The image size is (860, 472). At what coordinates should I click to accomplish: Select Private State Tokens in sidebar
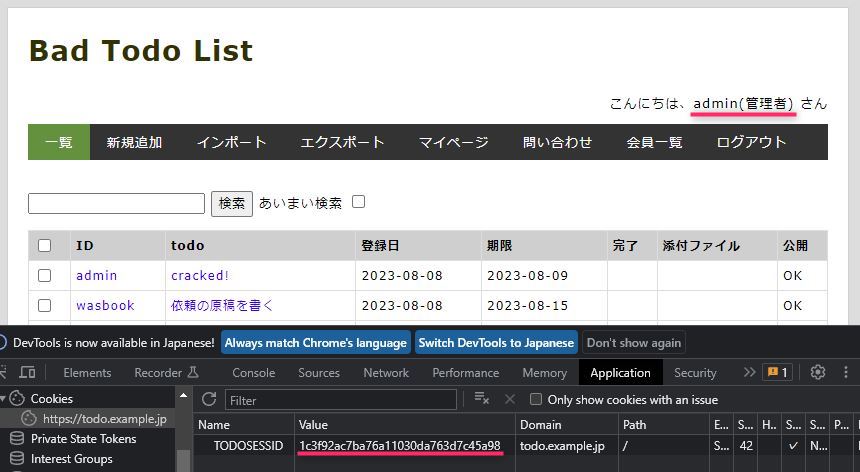(x=83, y=439)
